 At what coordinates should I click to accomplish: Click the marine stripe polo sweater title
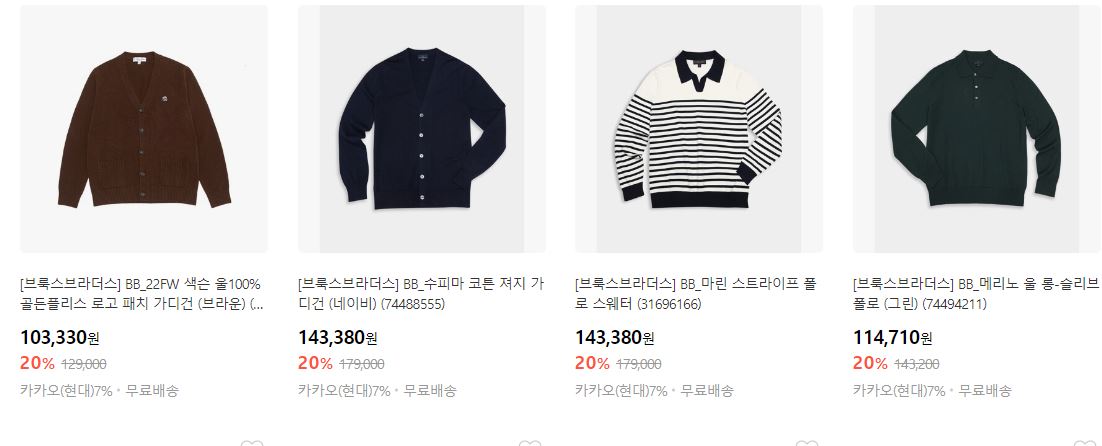[x=696, y=294]
